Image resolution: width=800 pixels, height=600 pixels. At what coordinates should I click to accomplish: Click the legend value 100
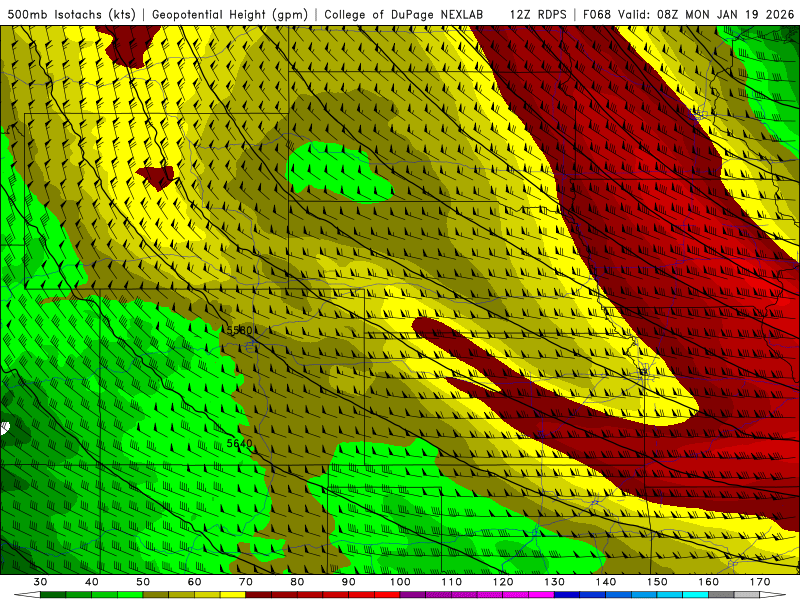[400, 582]
